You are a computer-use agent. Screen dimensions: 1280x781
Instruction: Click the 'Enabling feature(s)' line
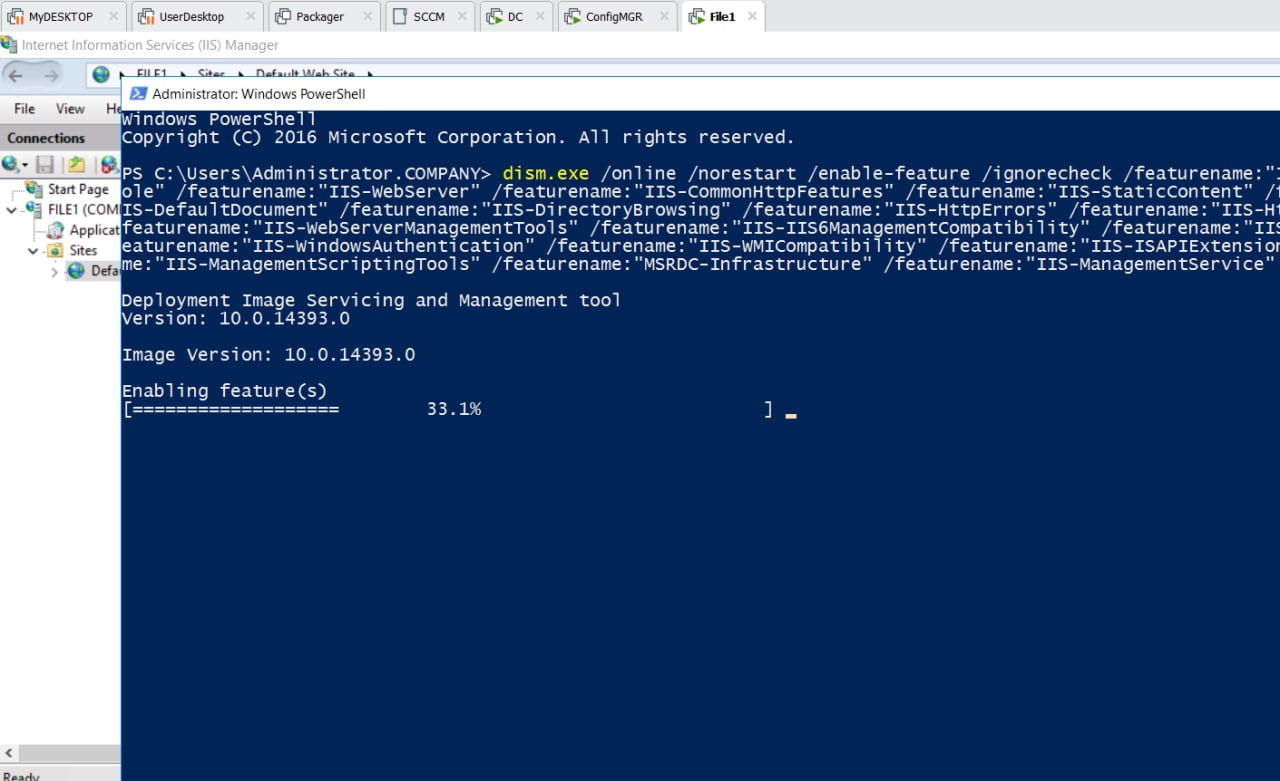[x=224, y=391]
